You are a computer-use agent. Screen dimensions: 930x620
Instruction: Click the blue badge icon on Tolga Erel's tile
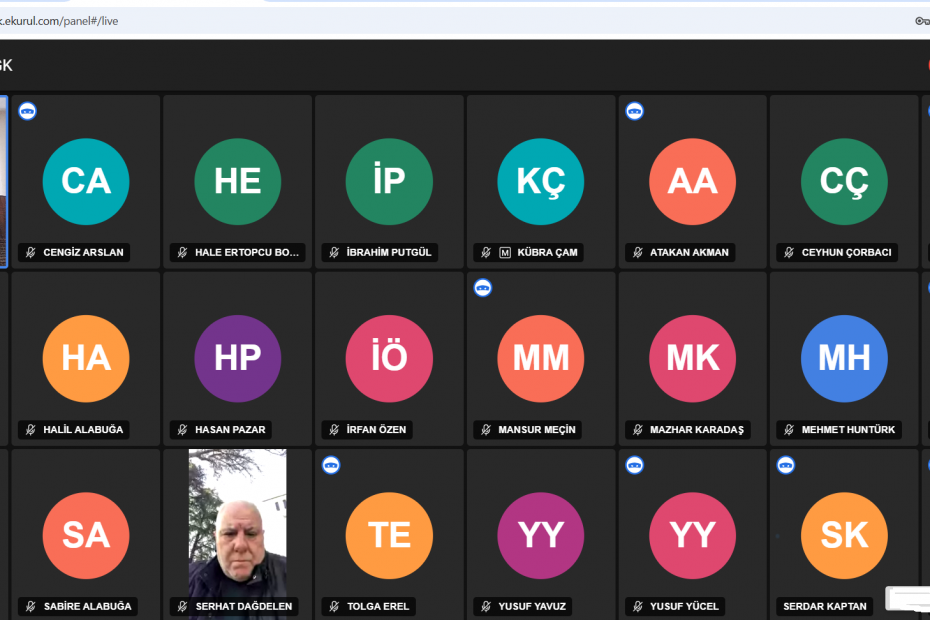[x=331, y=465]
